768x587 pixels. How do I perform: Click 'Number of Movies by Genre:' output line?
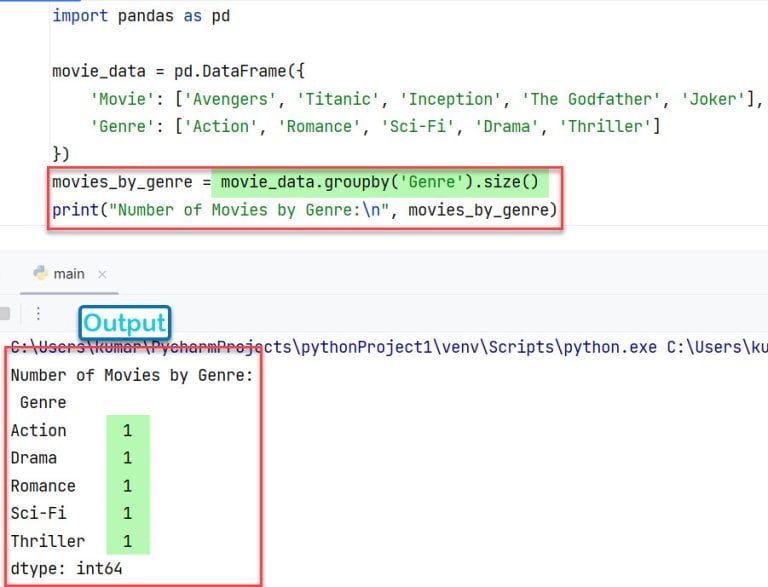[132, 375]
